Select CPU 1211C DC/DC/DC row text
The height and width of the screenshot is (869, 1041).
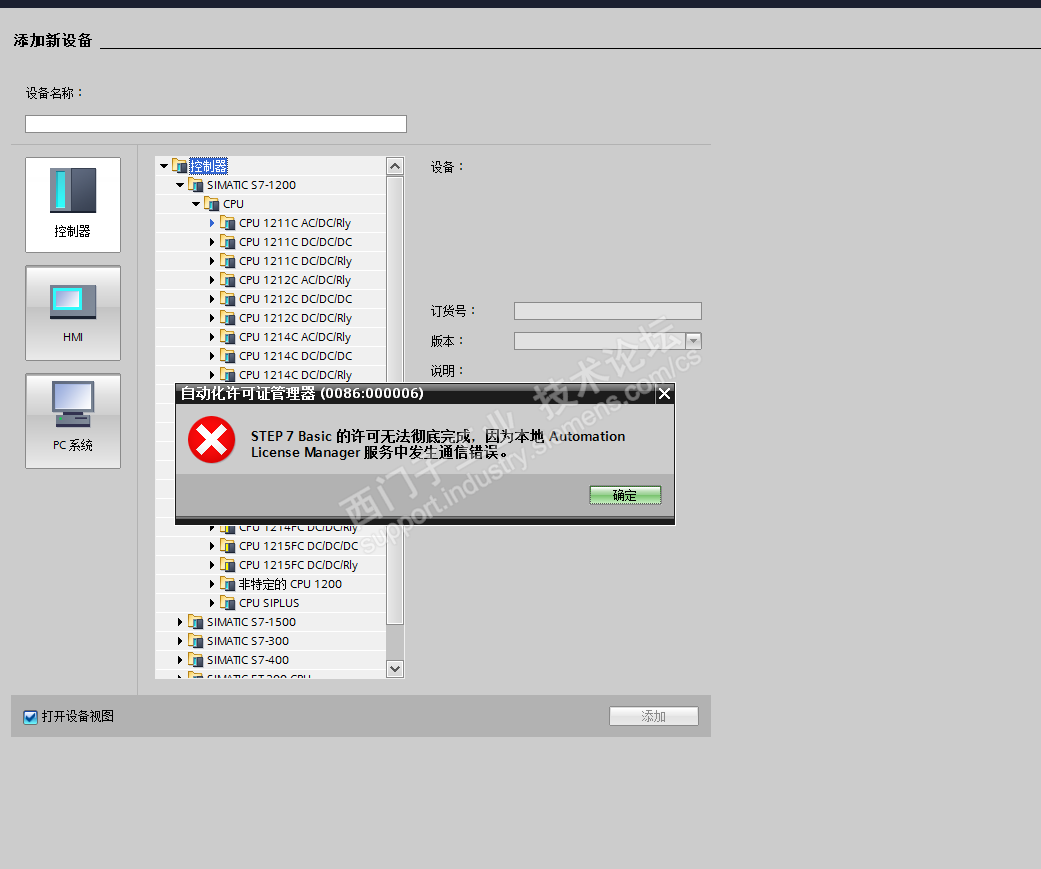coord(295,242)
